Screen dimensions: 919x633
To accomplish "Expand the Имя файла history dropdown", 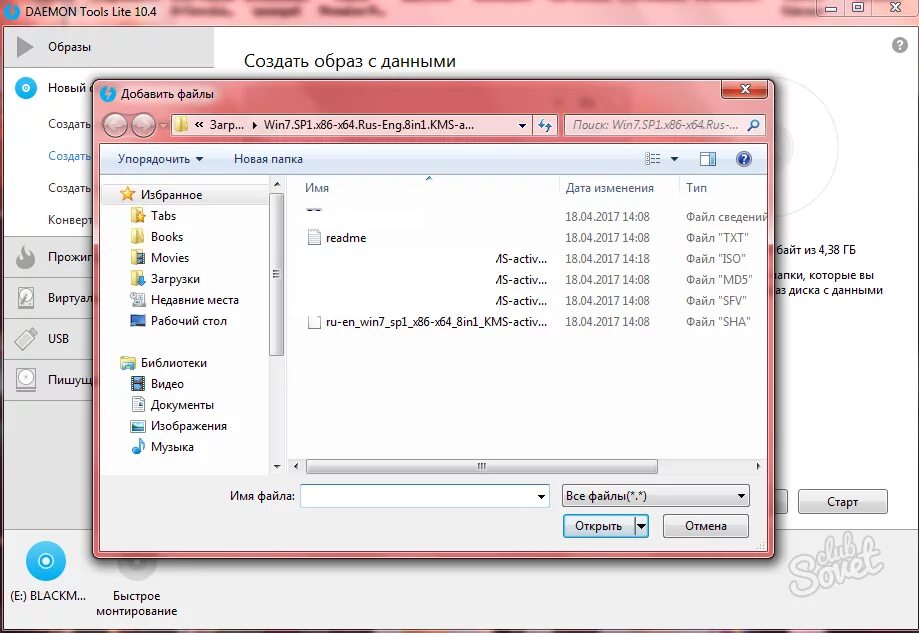I will pos(541,496).
